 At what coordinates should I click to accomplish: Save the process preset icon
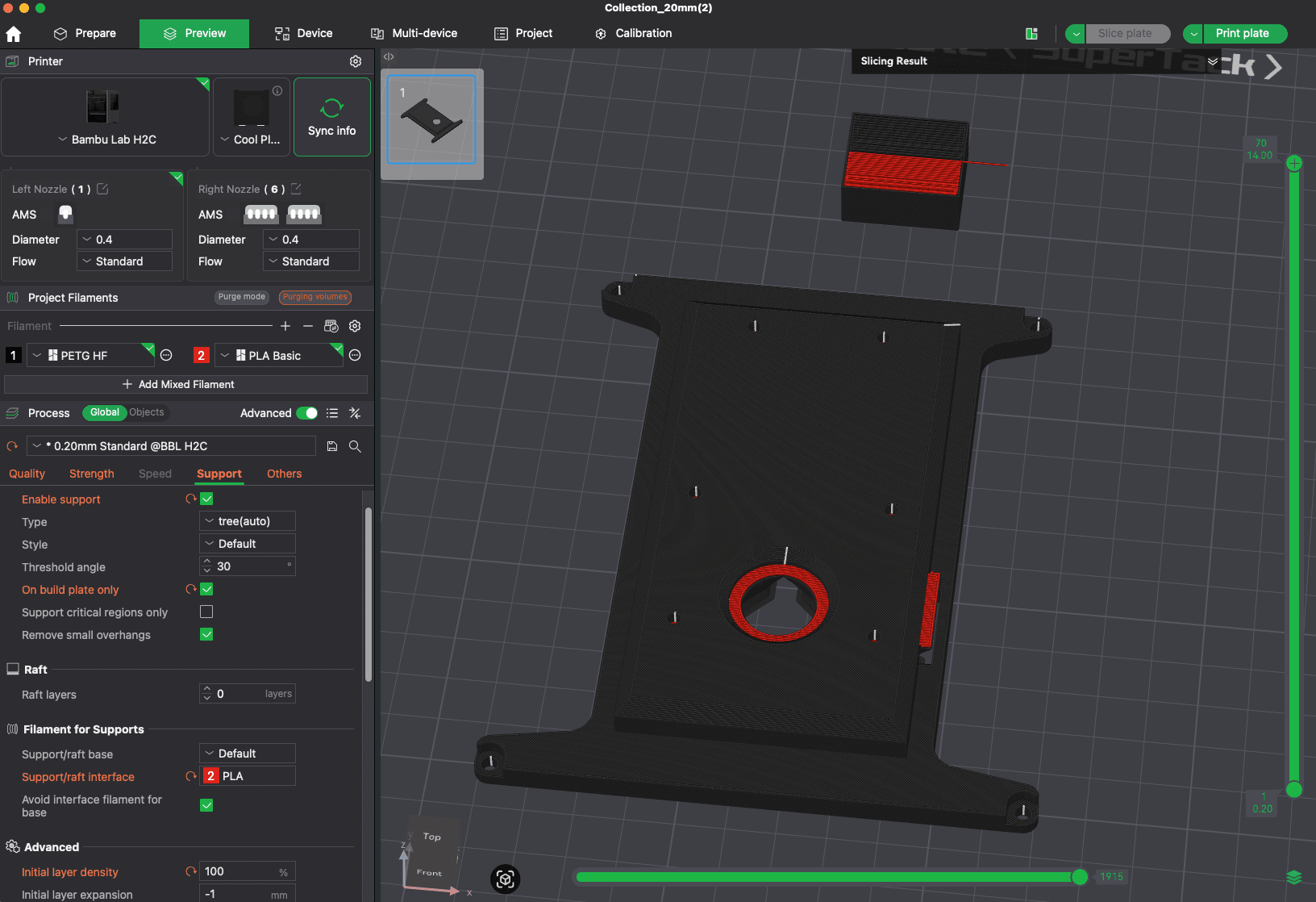[331, 446]
